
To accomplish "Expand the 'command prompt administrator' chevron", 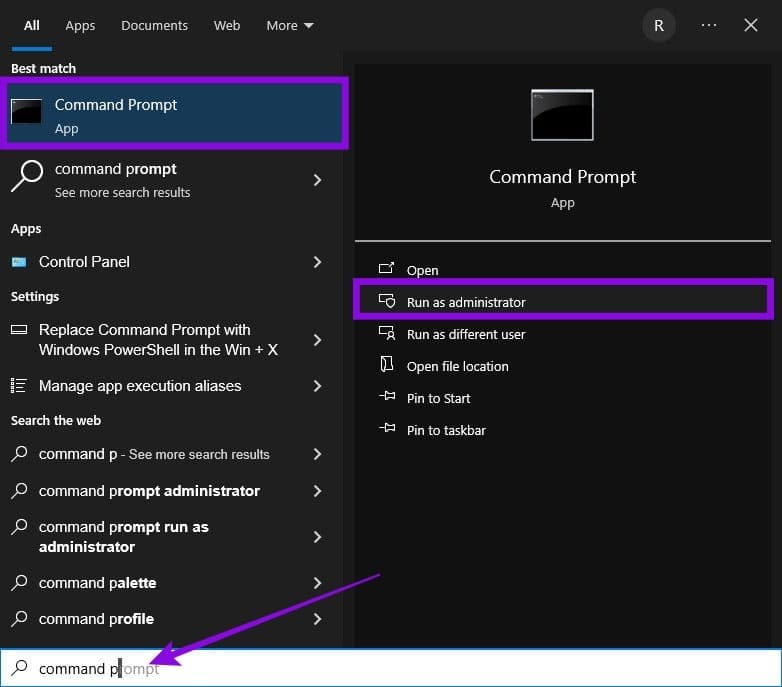I will [317, 491].
